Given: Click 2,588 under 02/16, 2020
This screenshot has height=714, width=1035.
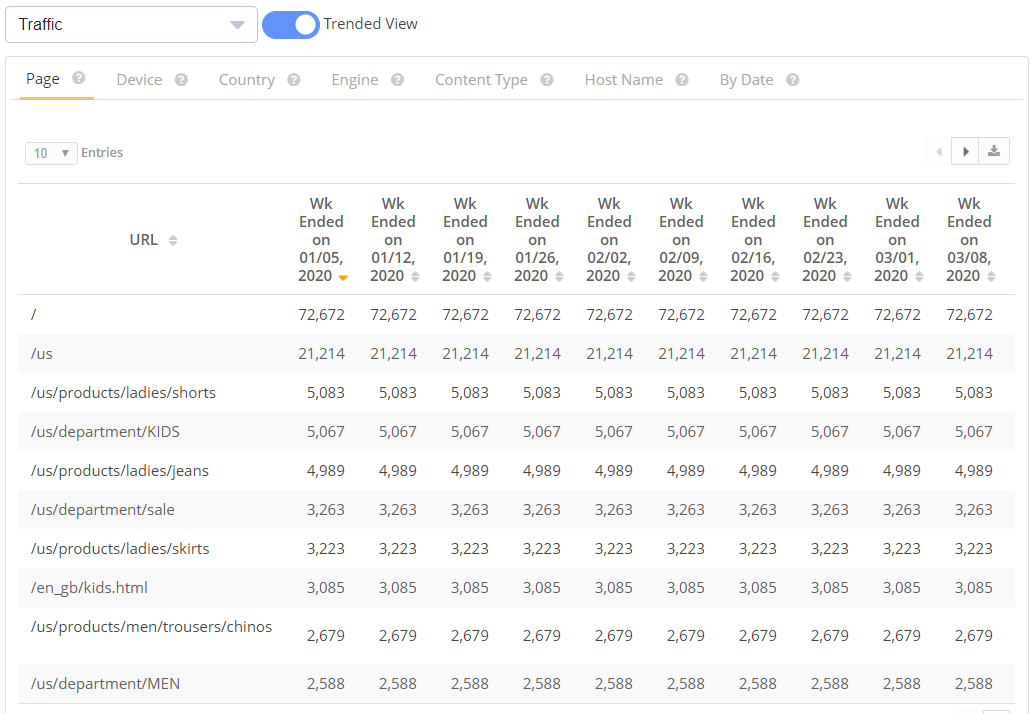Looking at the screenshot, I should 758,684.
